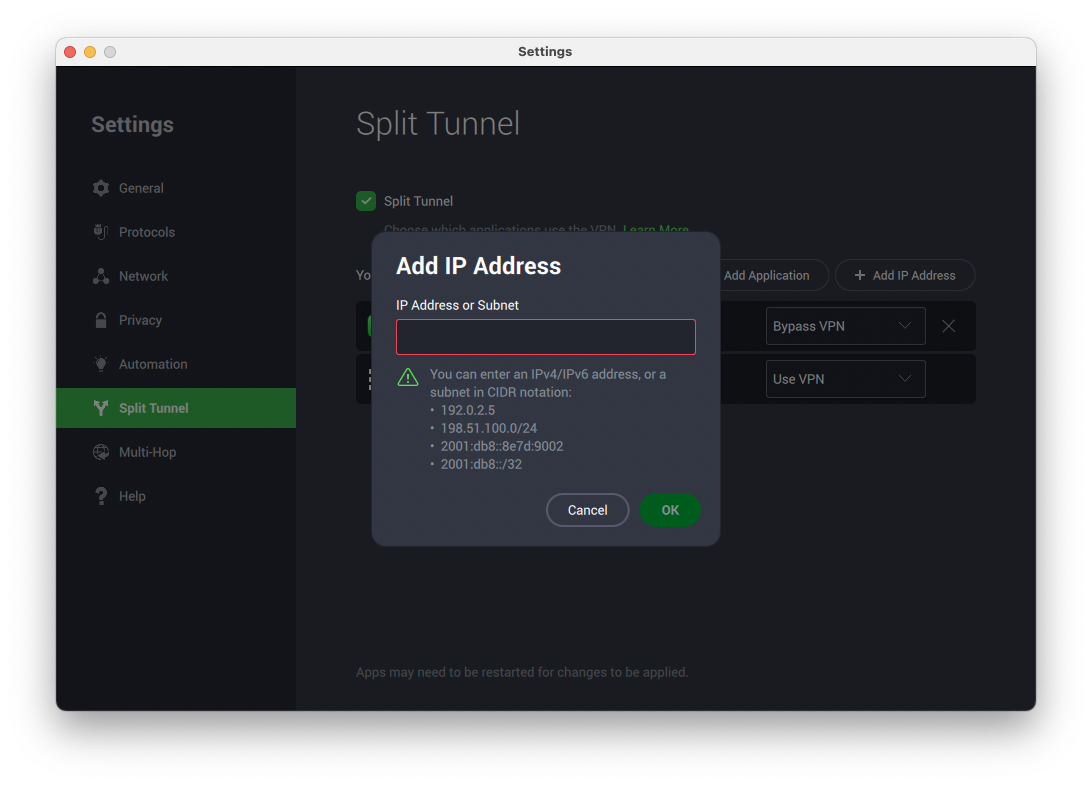This screenshot has width=1092, height=785.
Task: Open the Use VPN dropdown
Action: pyautogui.click(x=845, y=379)
